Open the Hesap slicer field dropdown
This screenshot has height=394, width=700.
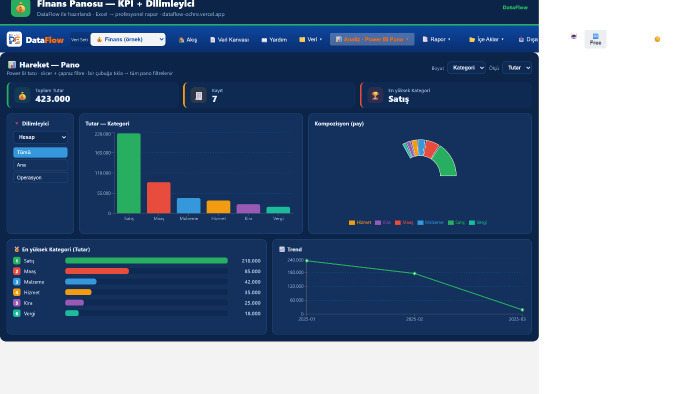coord(41,137)
